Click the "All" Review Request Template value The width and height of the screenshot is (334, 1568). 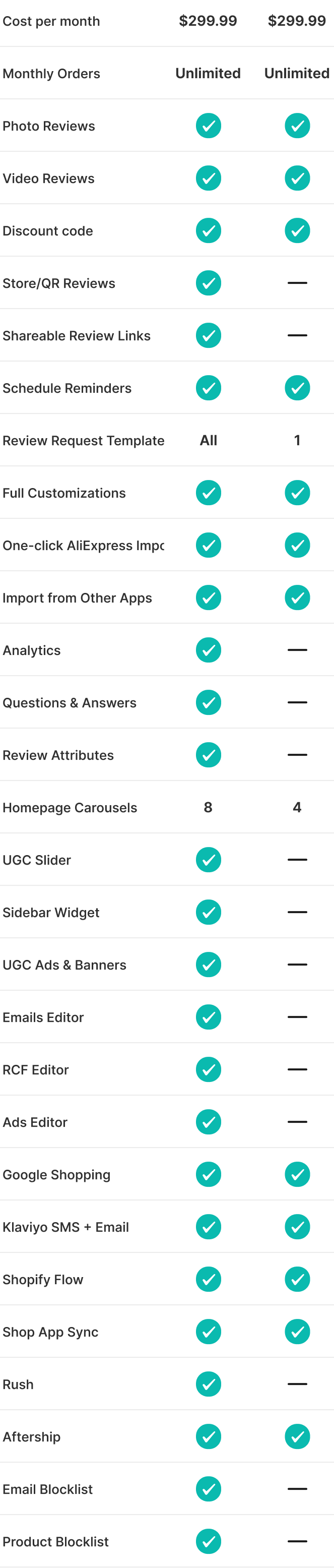[208, 440]
